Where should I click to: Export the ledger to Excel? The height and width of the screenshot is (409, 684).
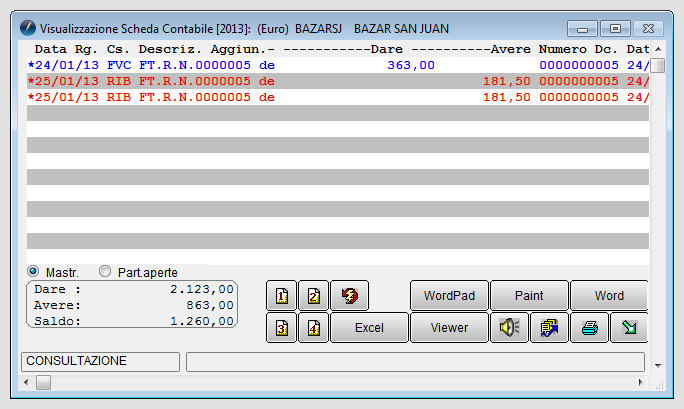click(369, 327)
